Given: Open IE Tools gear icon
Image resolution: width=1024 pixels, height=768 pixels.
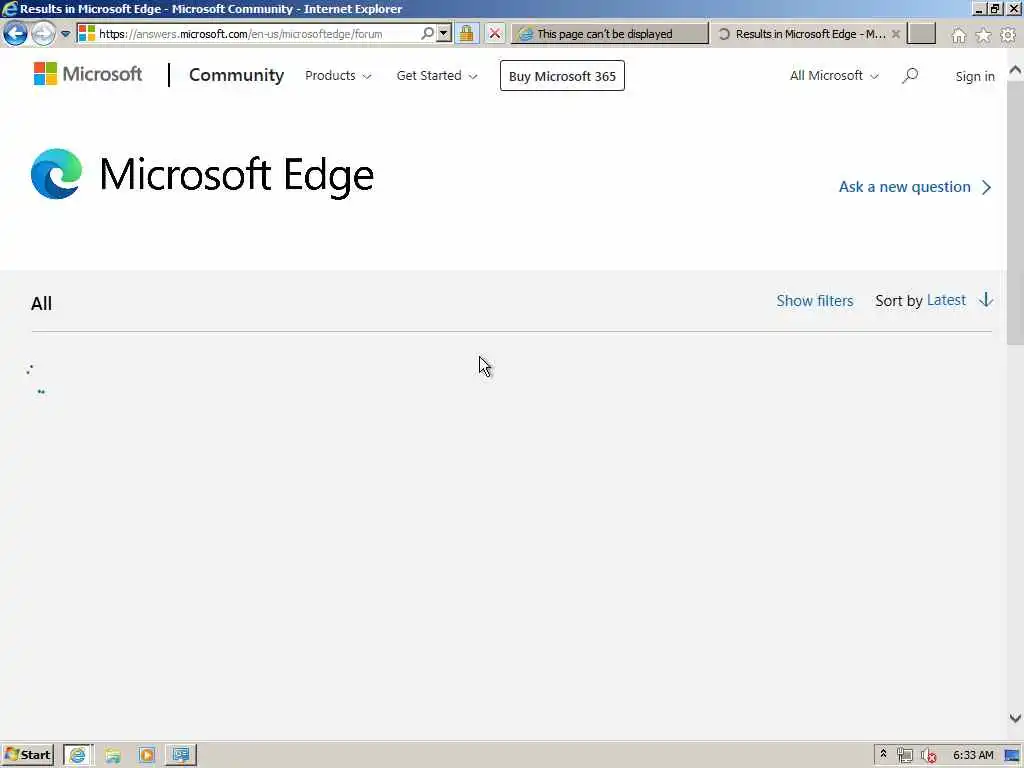Looking at the screenshot, I should point(1008,35).
